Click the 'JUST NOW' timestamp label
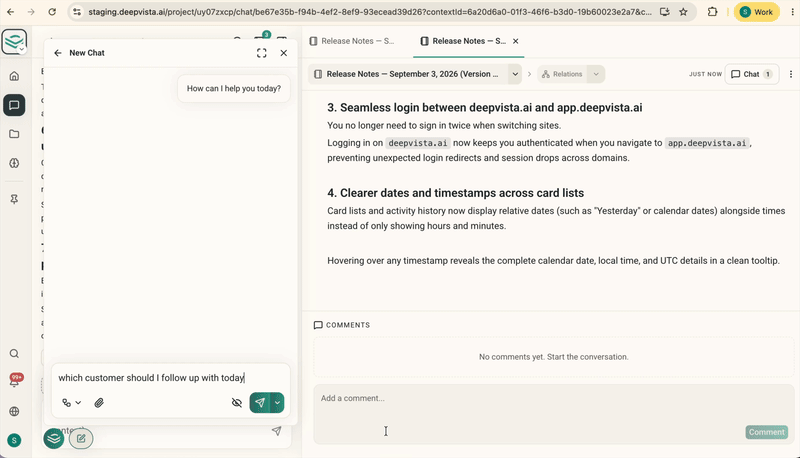This screenshot has height=458, width=800. click(706, 74)
